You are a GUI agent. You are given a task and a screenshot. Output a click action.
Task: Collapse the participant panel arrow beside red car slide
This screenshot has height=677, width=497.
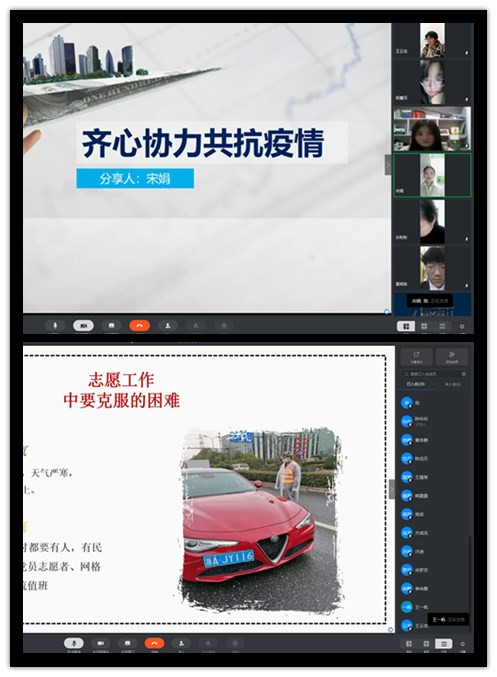pos(392,489)
